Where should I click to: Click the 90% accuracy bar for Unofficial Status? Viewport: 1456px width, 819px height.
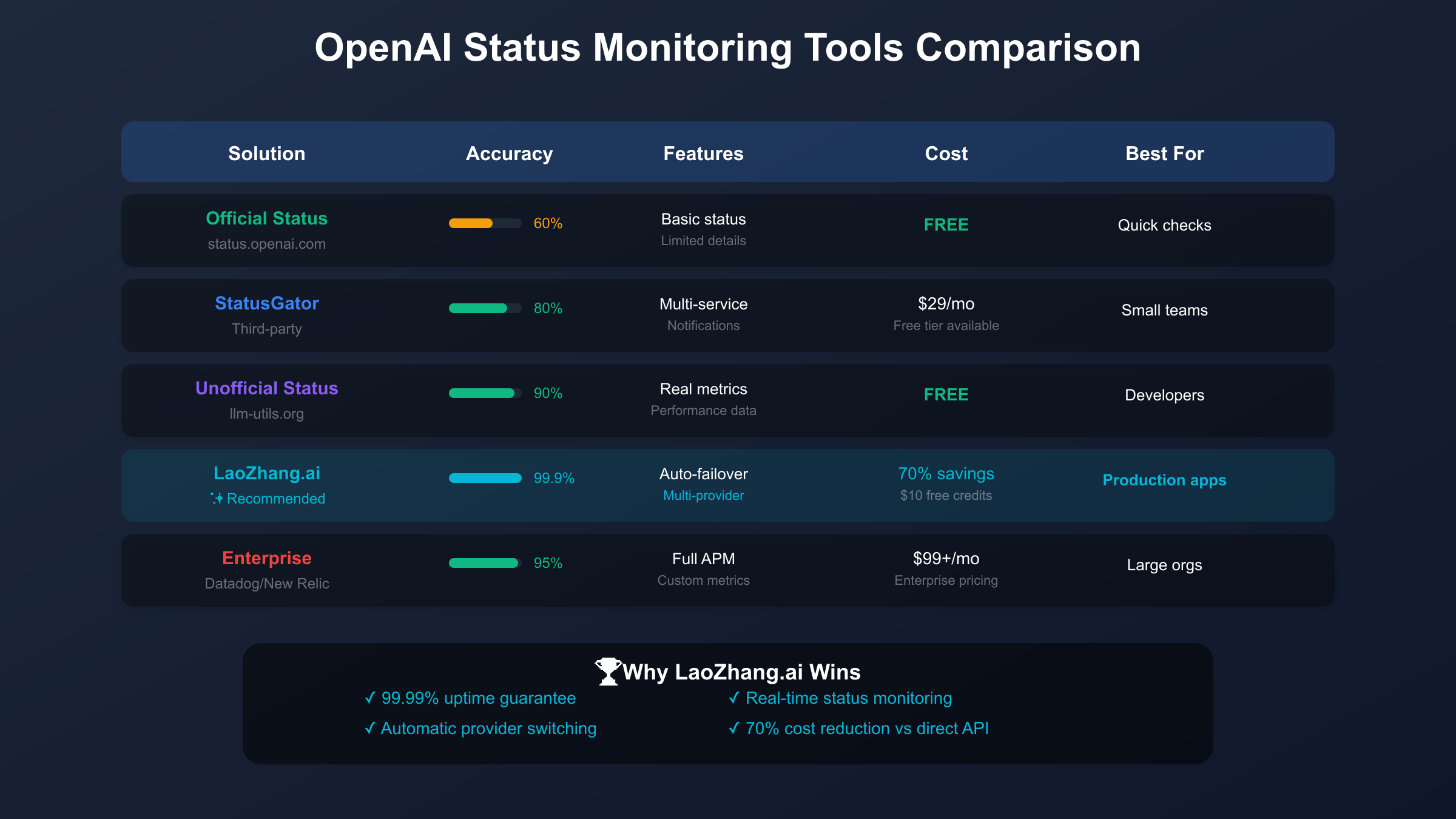tap(485, 393)
